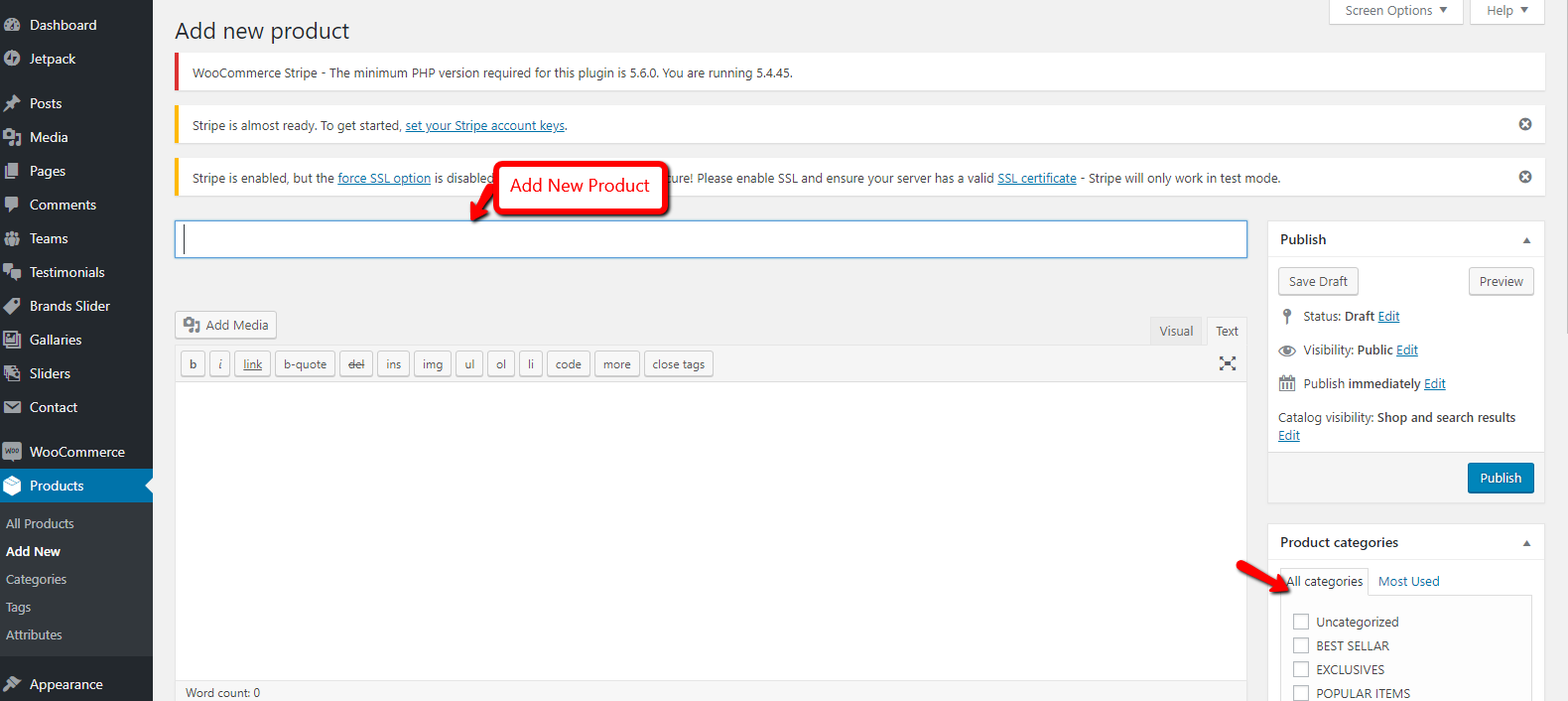The width and height of the screenshot is (1568, 701).
Task: Click the Save Draft button
Action: click(1318, 281)
